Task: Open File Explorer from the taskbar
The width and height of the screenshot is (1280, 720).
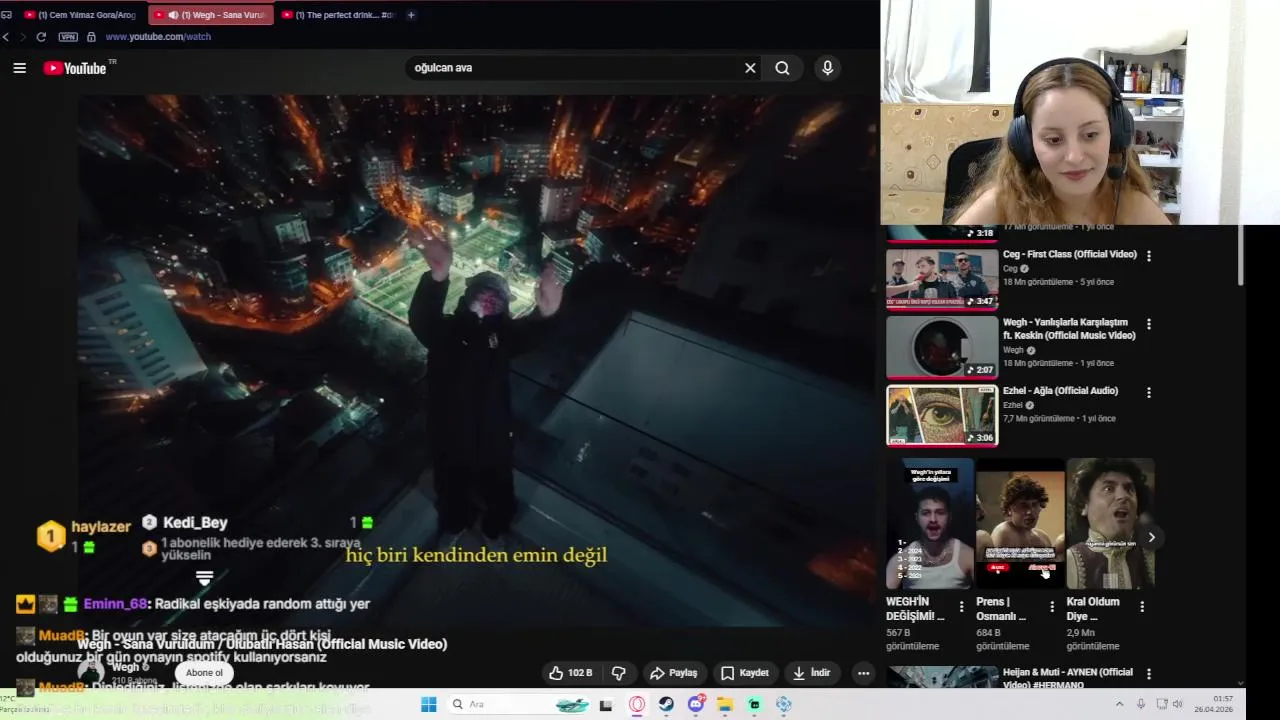Action: click(x=725, y=704)
